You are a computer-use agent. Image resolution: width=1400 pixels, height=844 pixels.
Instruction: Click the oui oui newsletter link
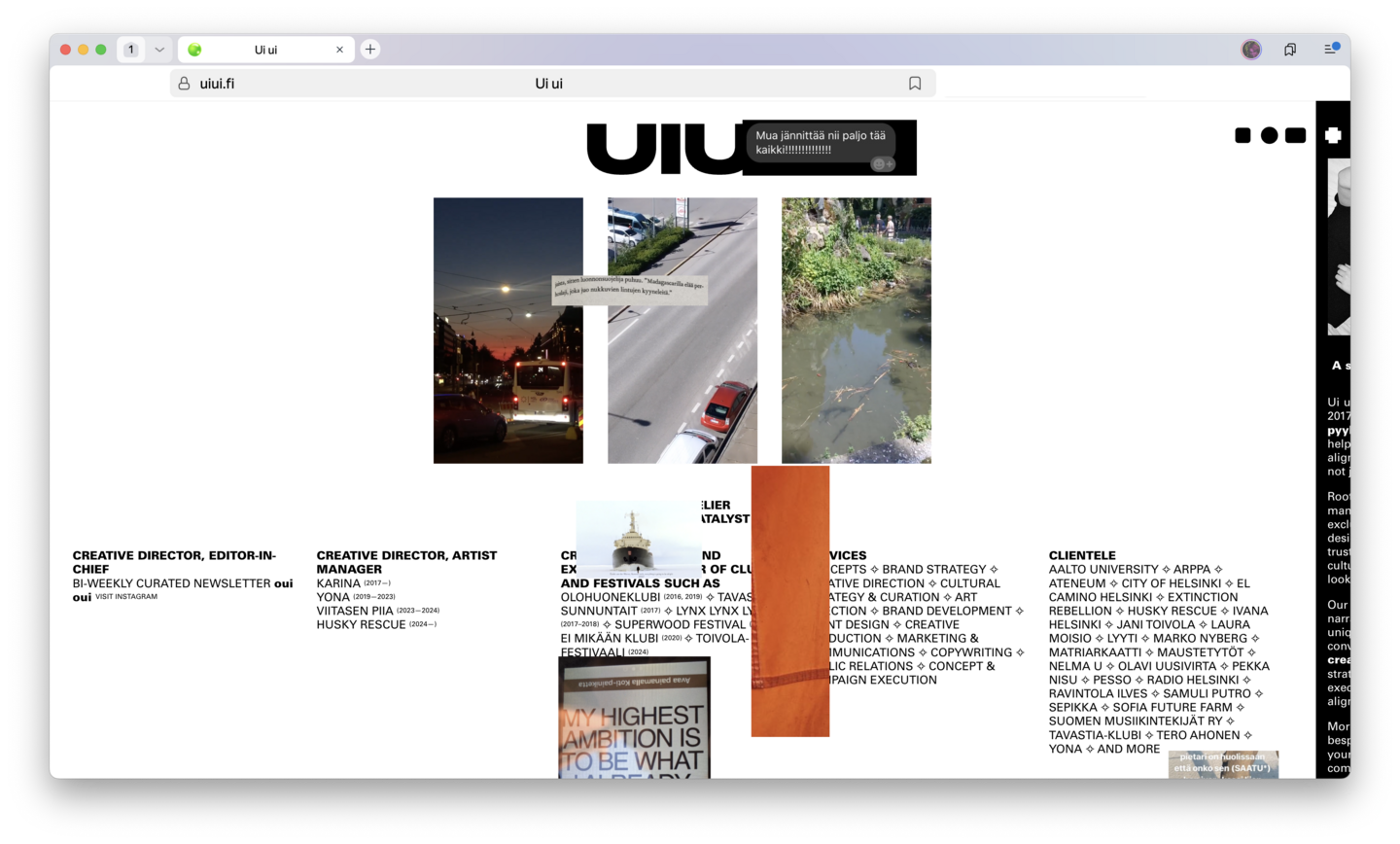[x=183, y=590]
